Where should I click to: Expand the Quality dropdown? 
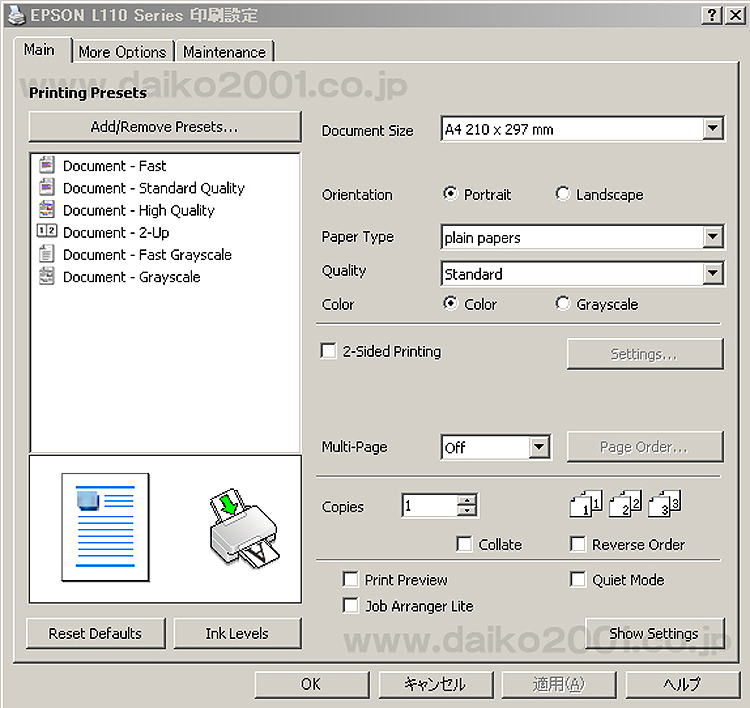coord(712,273)
